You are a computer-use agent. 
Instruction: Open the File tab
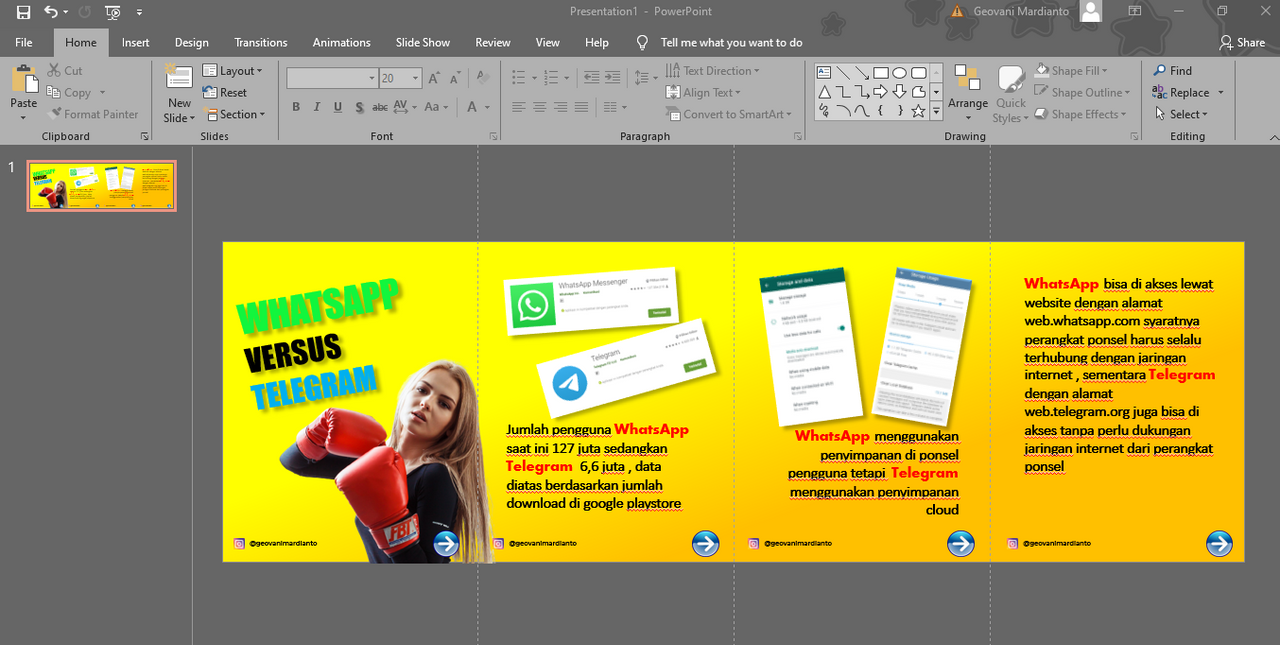24,43
